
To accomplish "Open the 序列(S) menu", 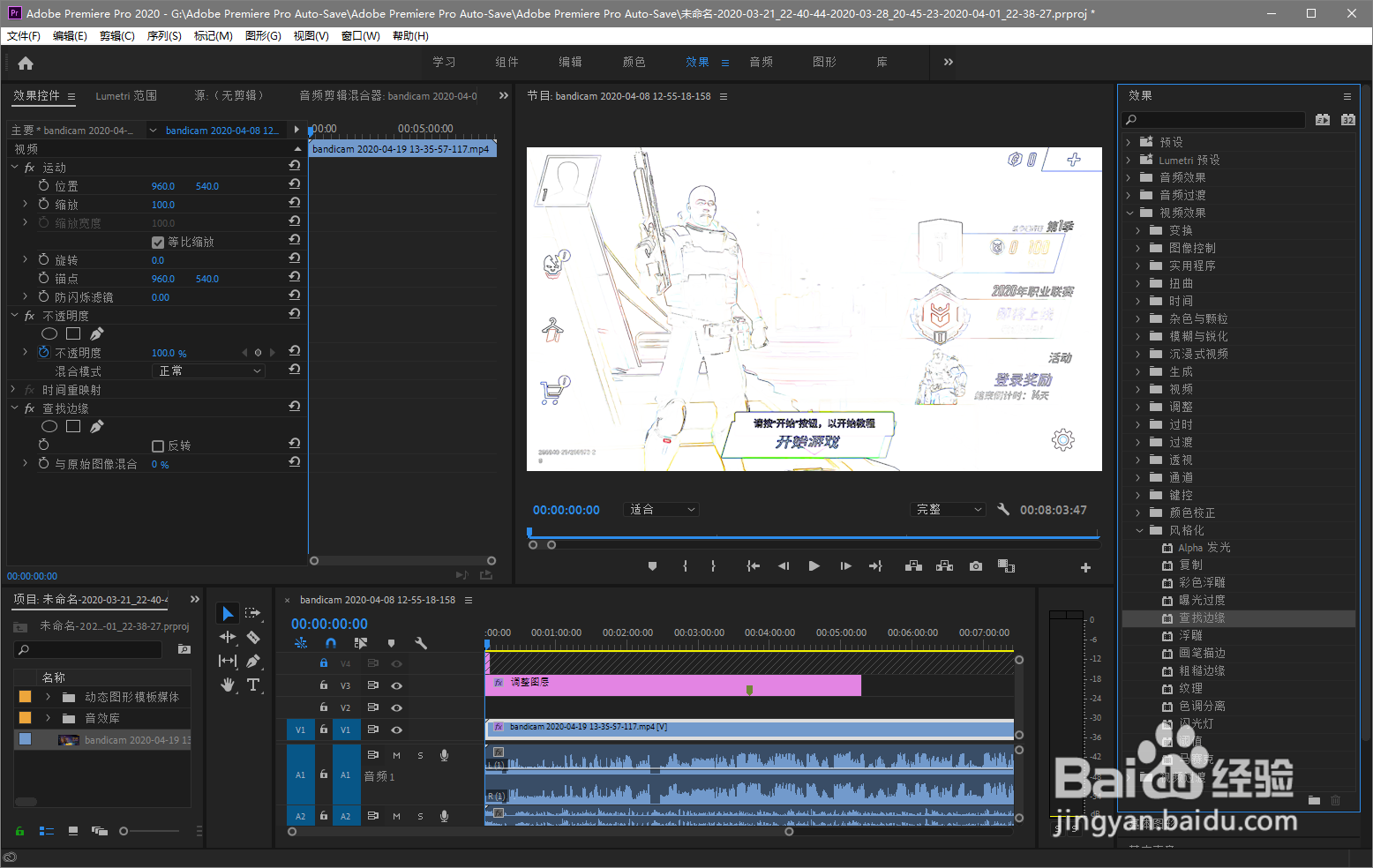I will (164, 36).
